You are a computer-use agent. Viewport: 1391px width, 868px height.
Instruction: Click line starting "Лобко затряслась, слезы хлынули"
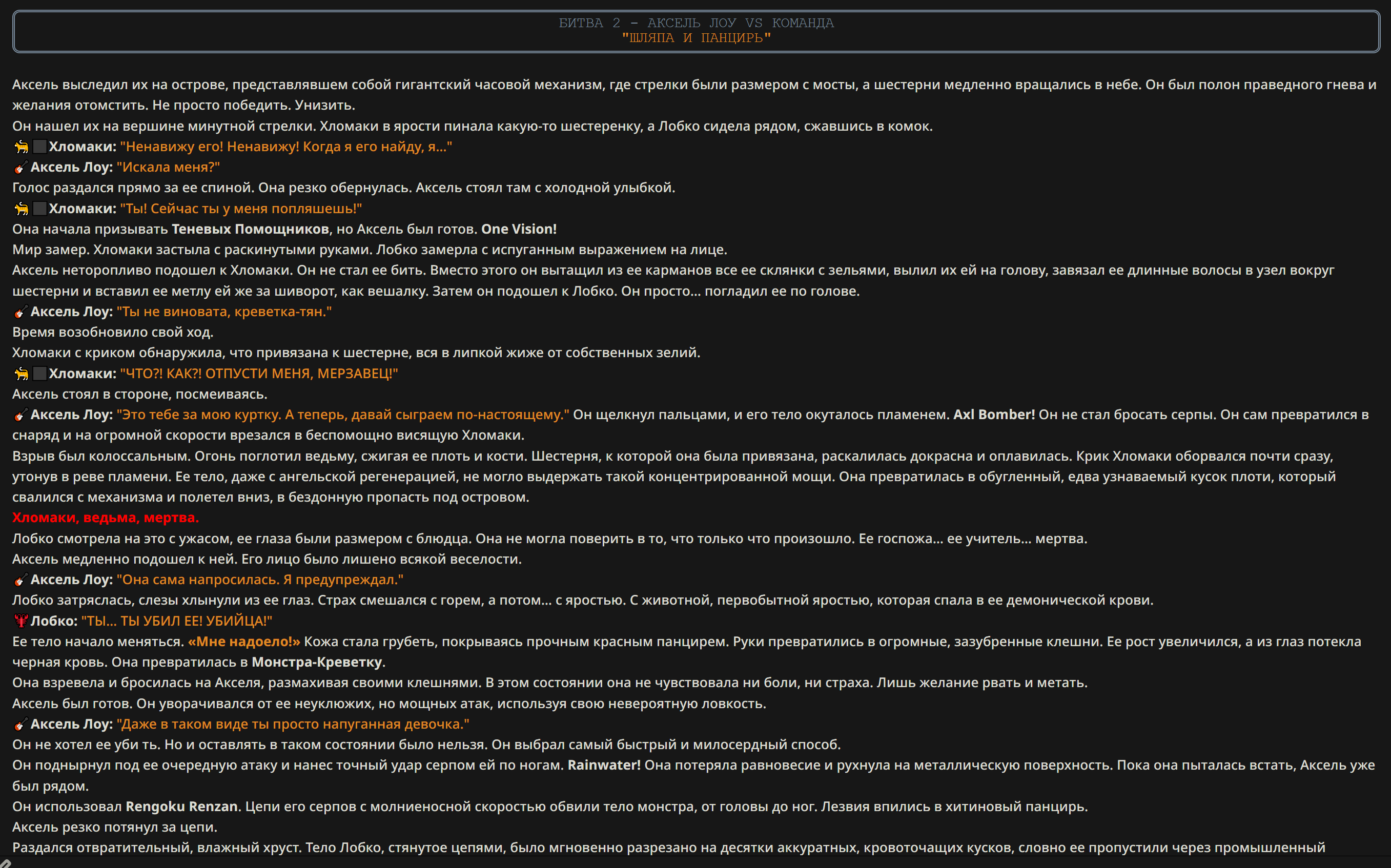583,601
